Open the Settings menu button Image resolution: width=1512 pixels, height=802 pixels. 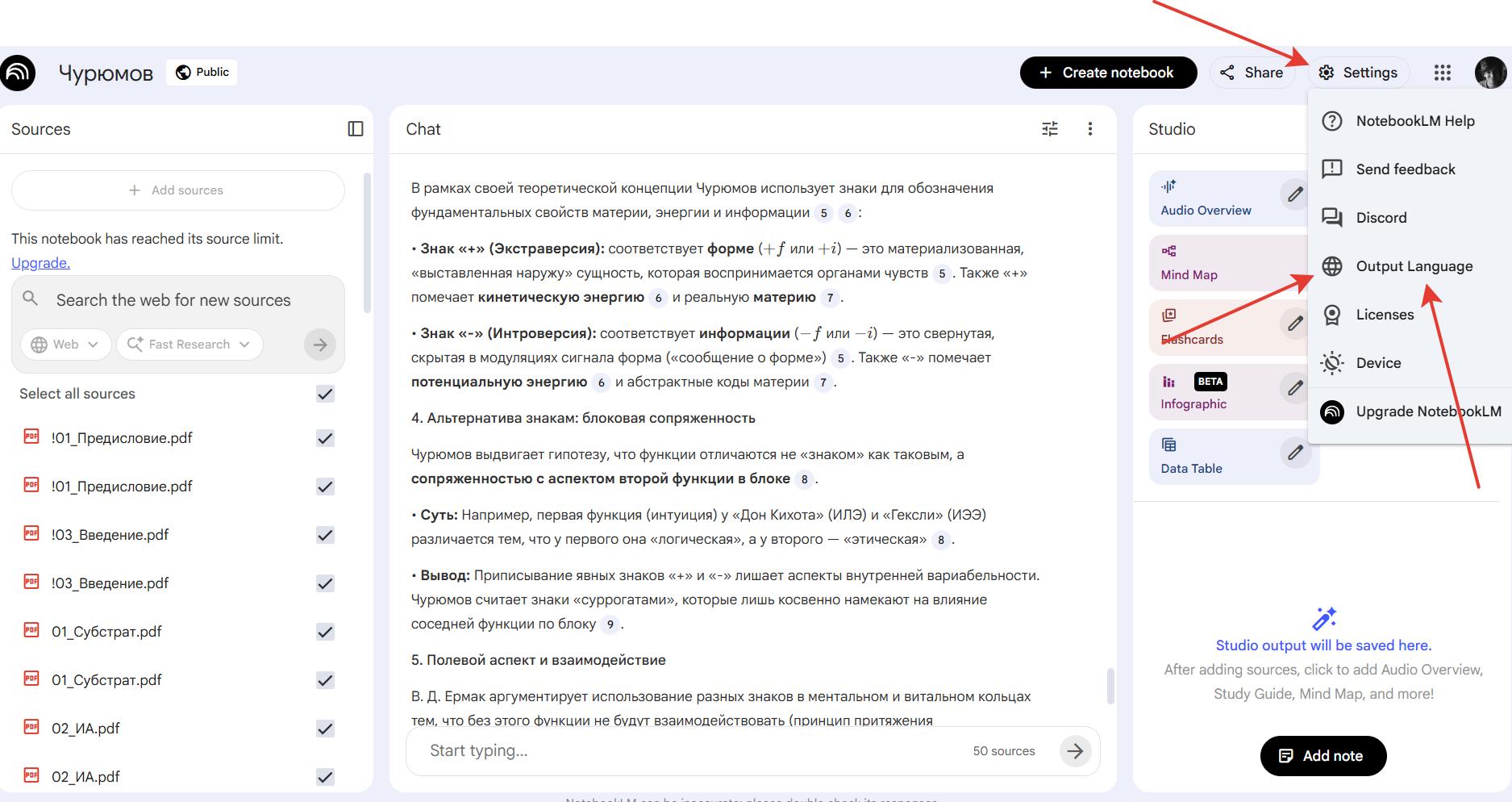coord(1358,73)
